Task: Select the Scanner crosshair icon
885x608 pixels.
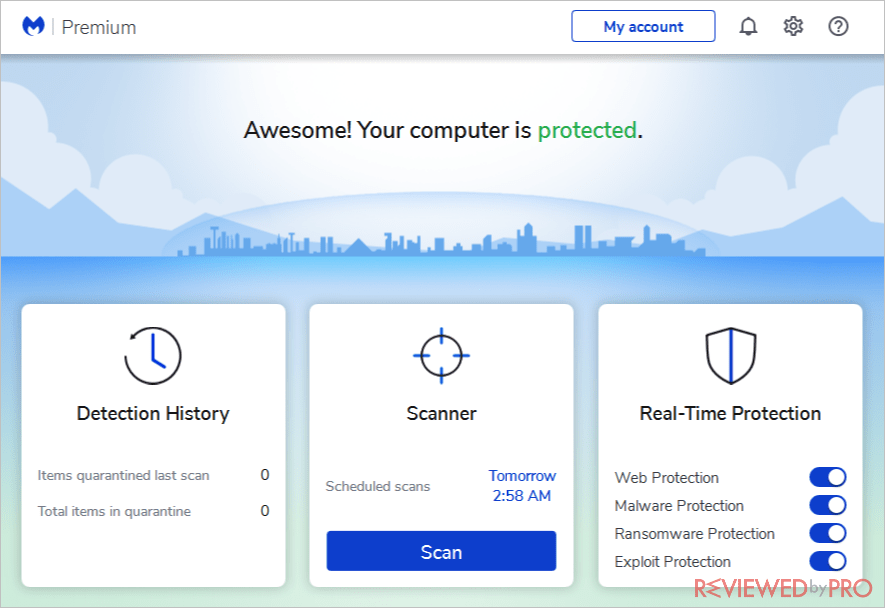Action: pos(440,354)
